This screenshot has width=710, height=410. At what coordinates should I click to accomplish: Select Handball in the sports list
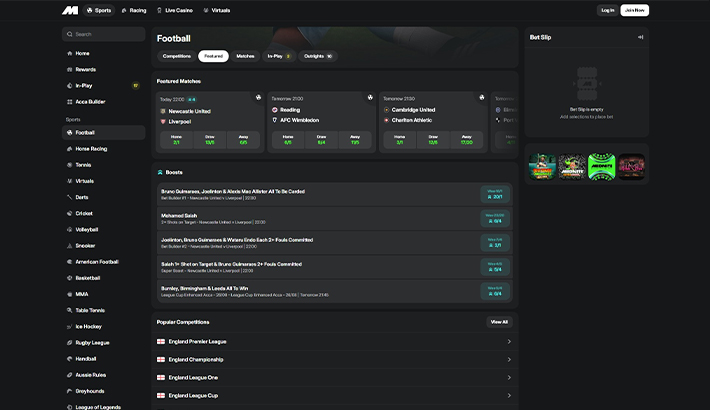tap(104, 359)
